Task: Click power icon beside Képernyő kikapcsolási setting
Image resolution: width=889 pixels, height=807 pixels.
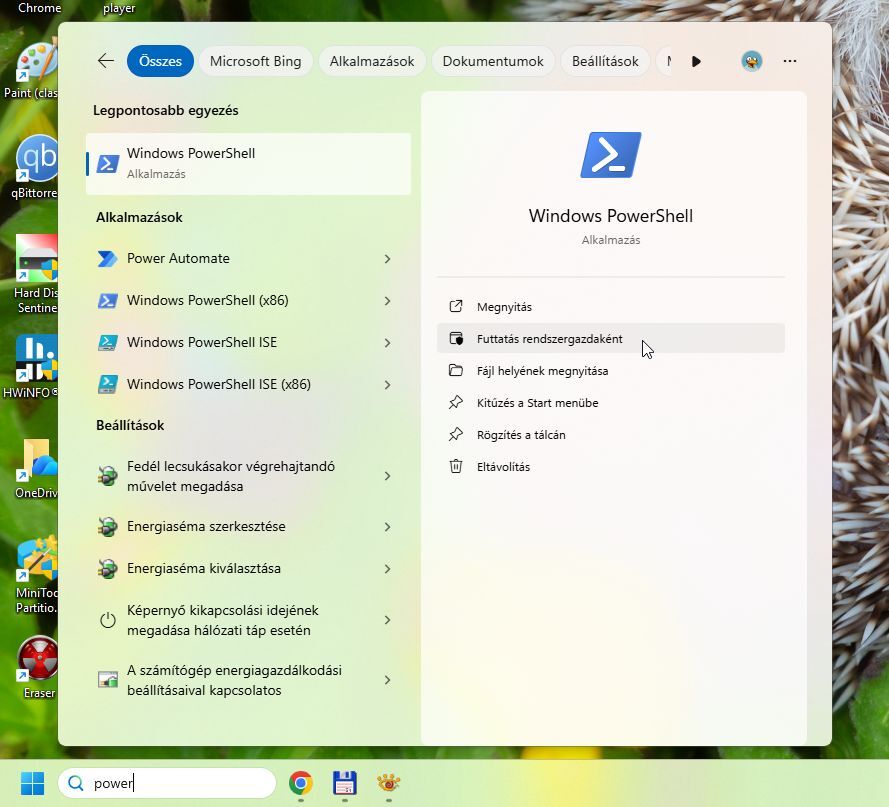Action: click(x=108, y=620)
